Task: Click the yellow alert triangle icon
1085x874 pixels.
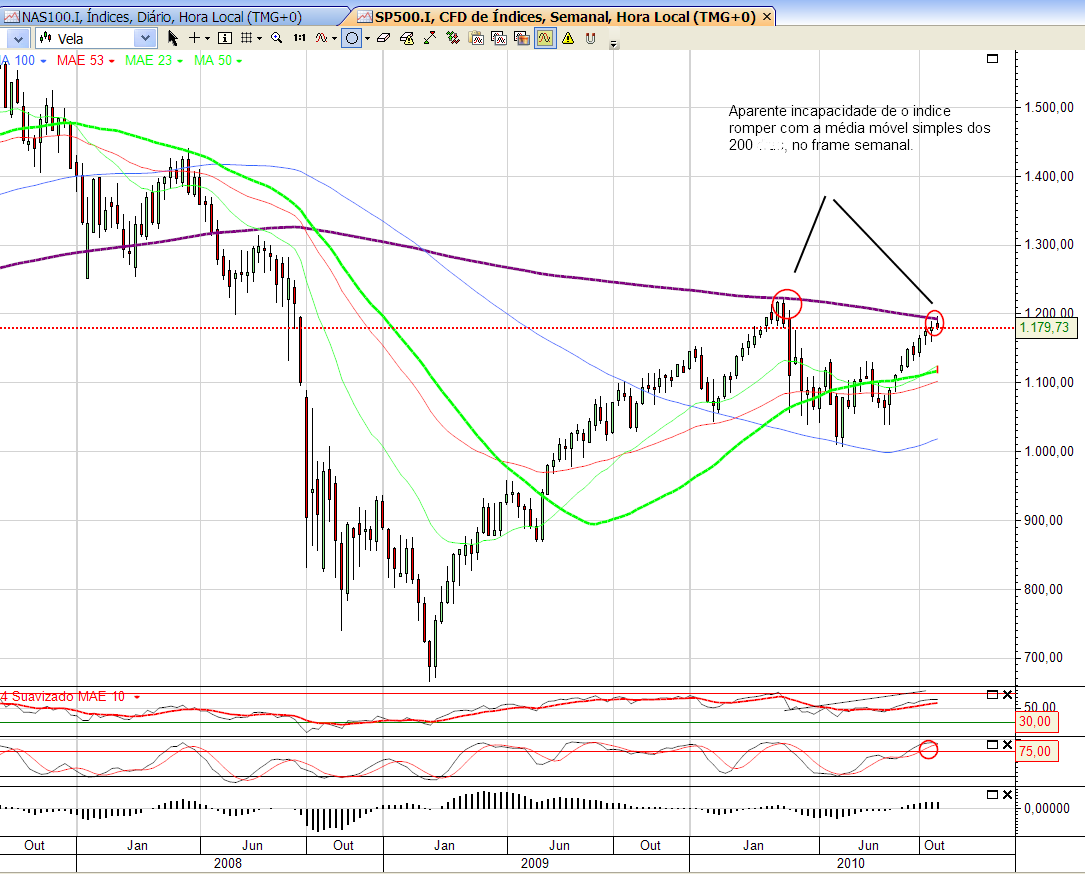Action: click(568, 38)
